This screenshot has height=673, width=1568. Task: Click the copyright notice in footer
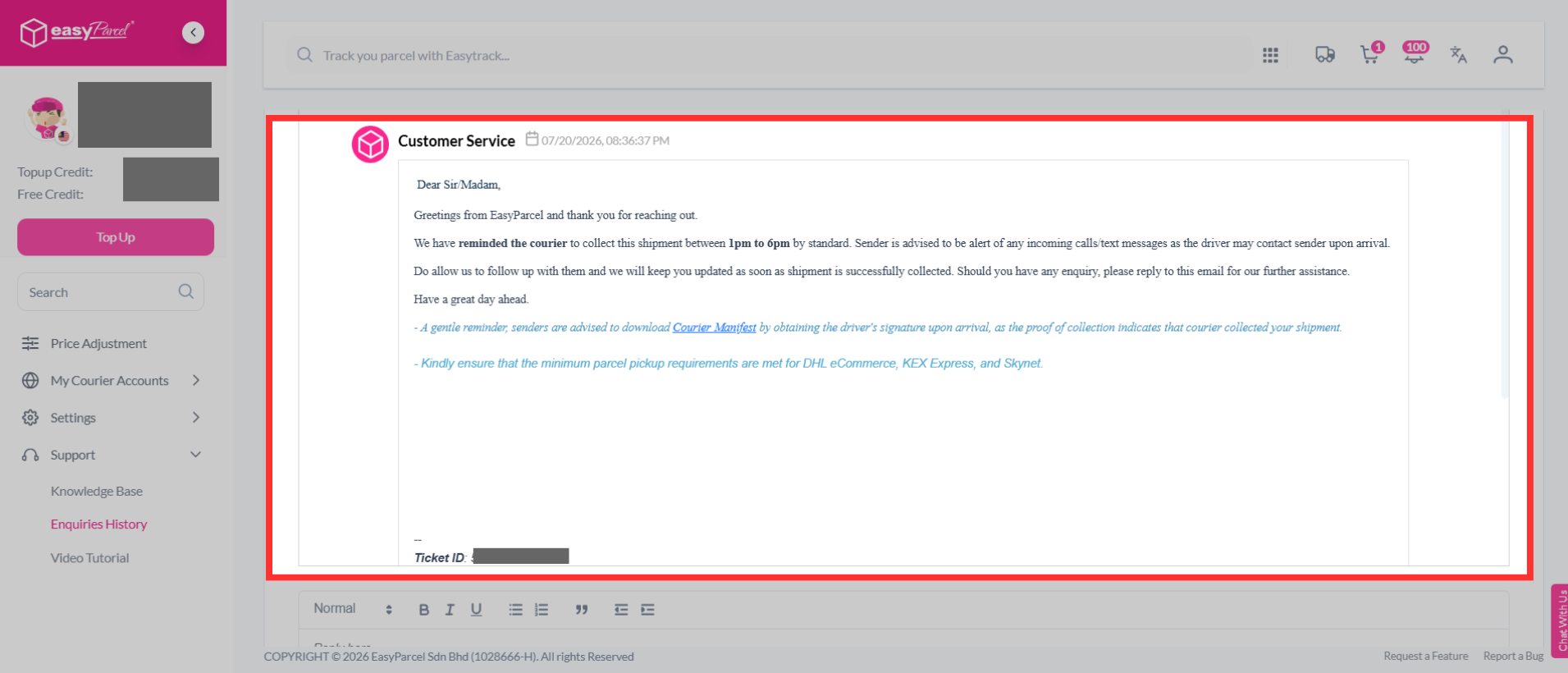click(x=449, y=657)
